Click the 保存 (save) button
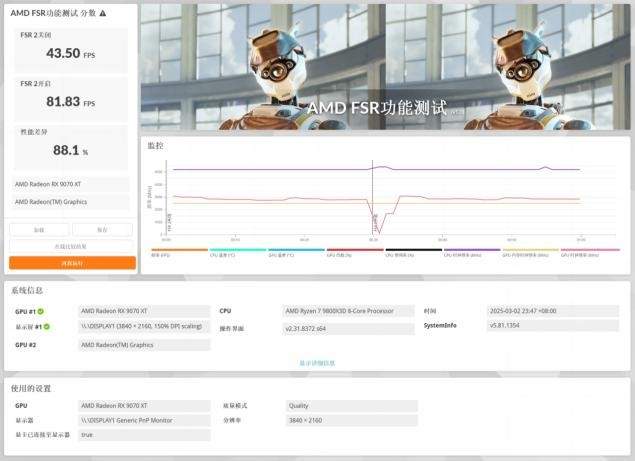635x461 pixels. click(x=102, y=230)
